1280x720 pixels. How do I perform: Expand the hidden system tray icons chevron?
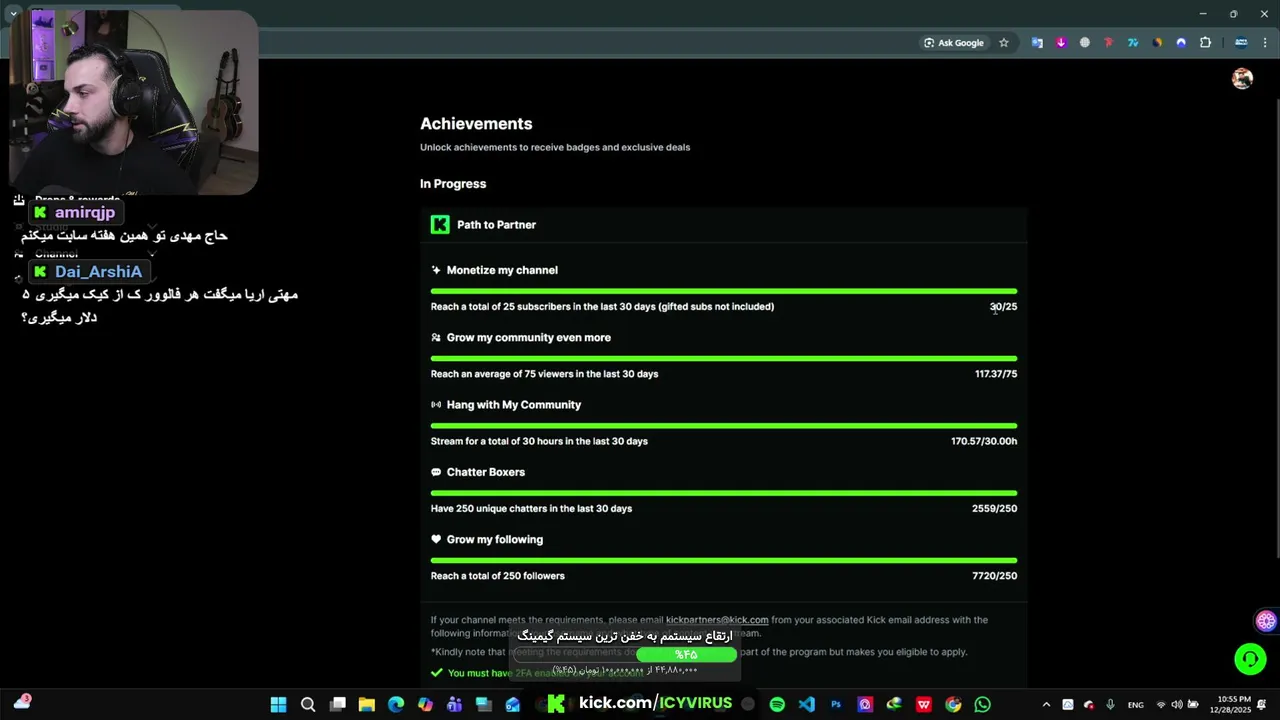(x=1046, y=705)
